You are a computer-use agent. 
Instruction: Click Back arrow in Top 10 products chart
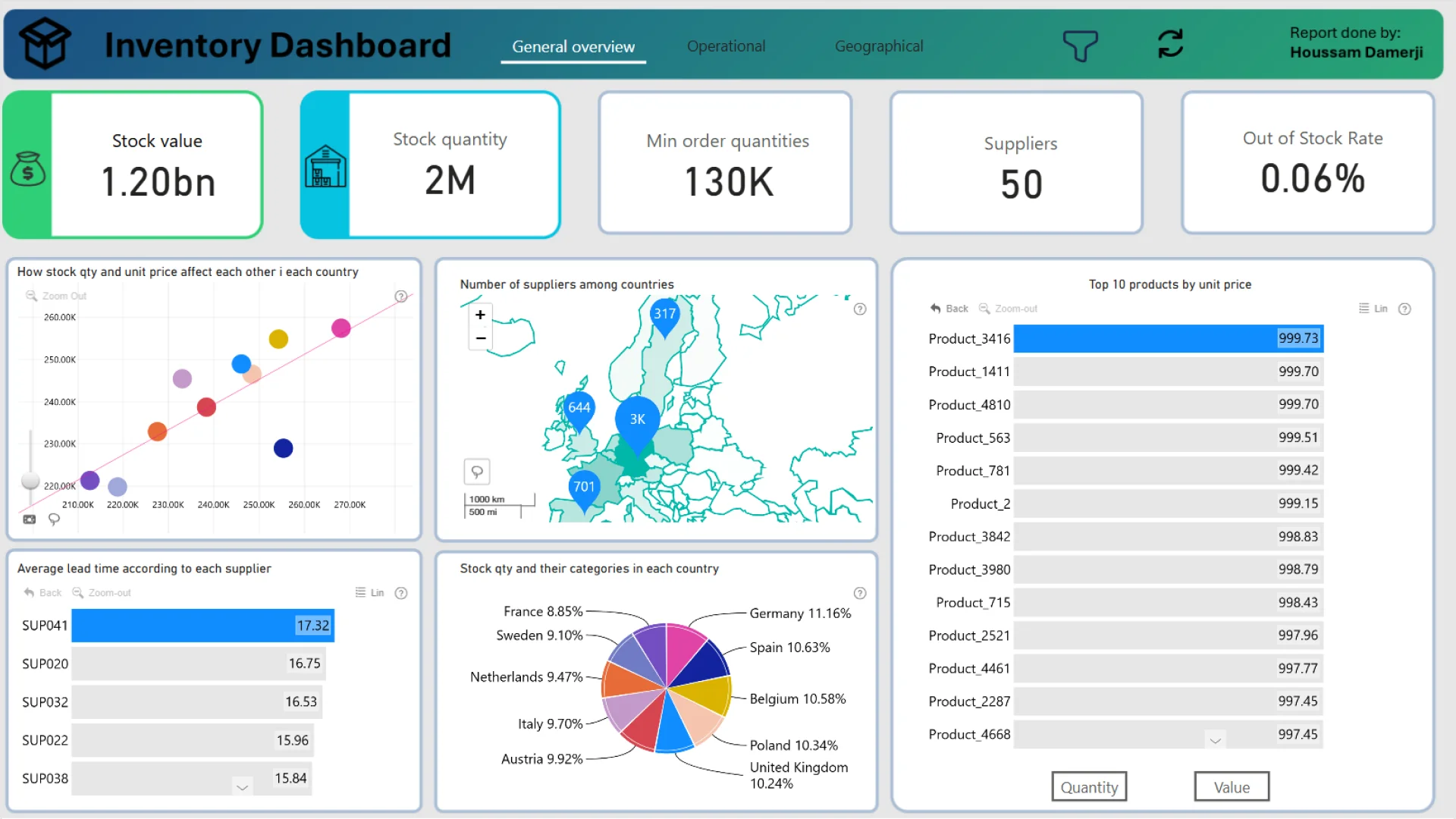(x=949, y=309)
